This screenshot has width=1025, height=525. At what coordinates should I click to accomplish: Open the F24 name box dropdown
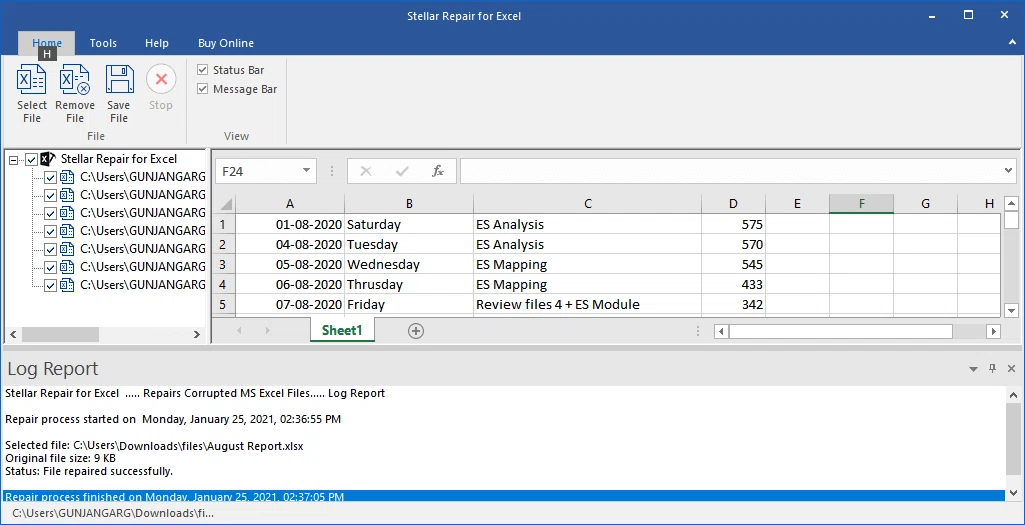point(306,171)
